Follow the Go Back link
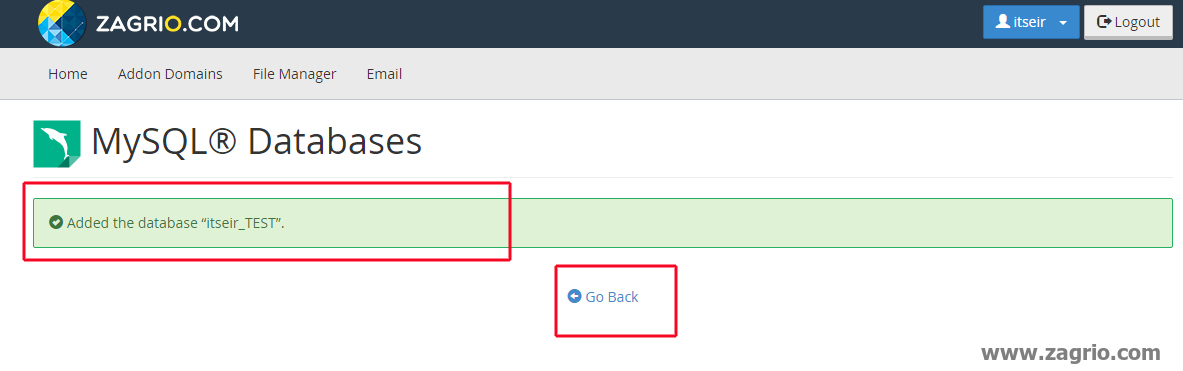The image size is (1183, 371). 604,296
